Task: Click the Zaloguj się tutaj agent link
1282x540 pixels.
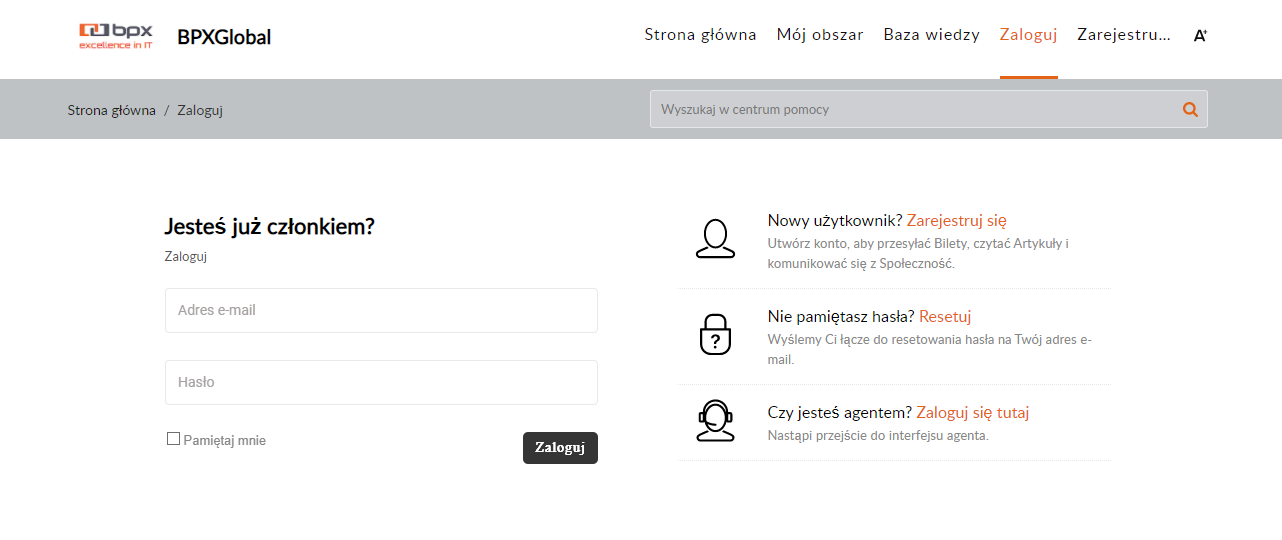Action: pos(972,412)
